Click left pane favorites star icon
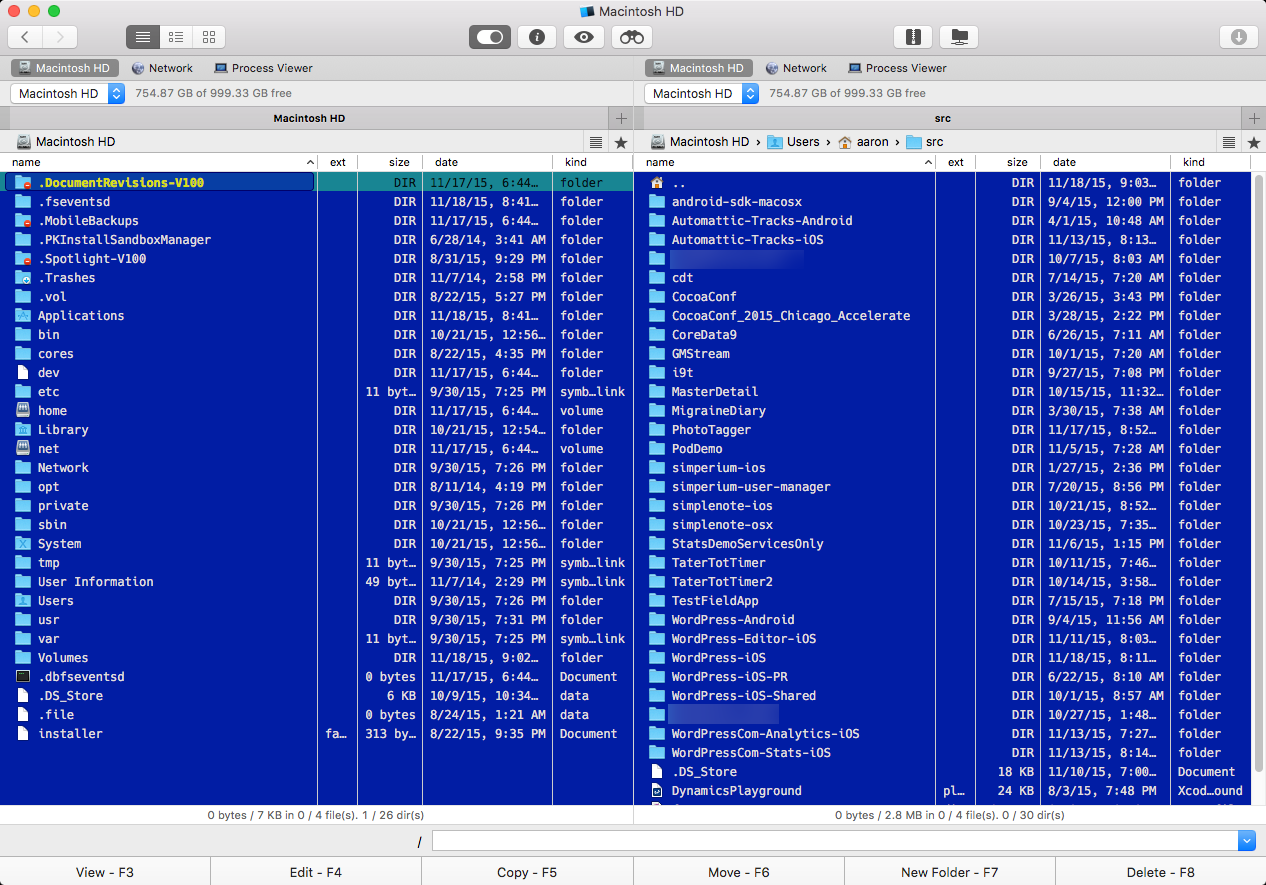 tap(621, 142)
